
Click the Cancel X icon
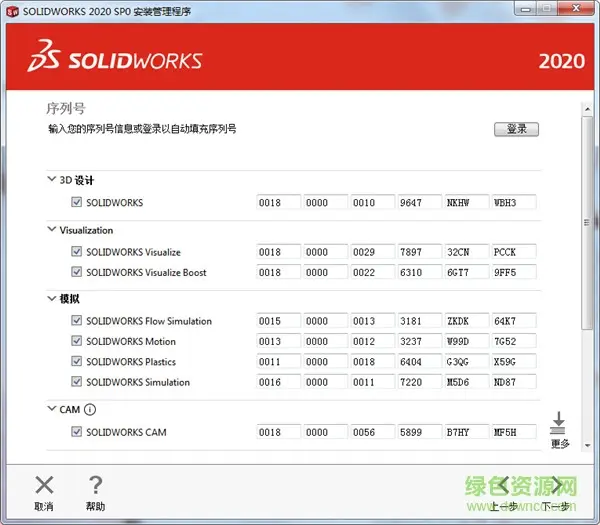pos(44,485)
